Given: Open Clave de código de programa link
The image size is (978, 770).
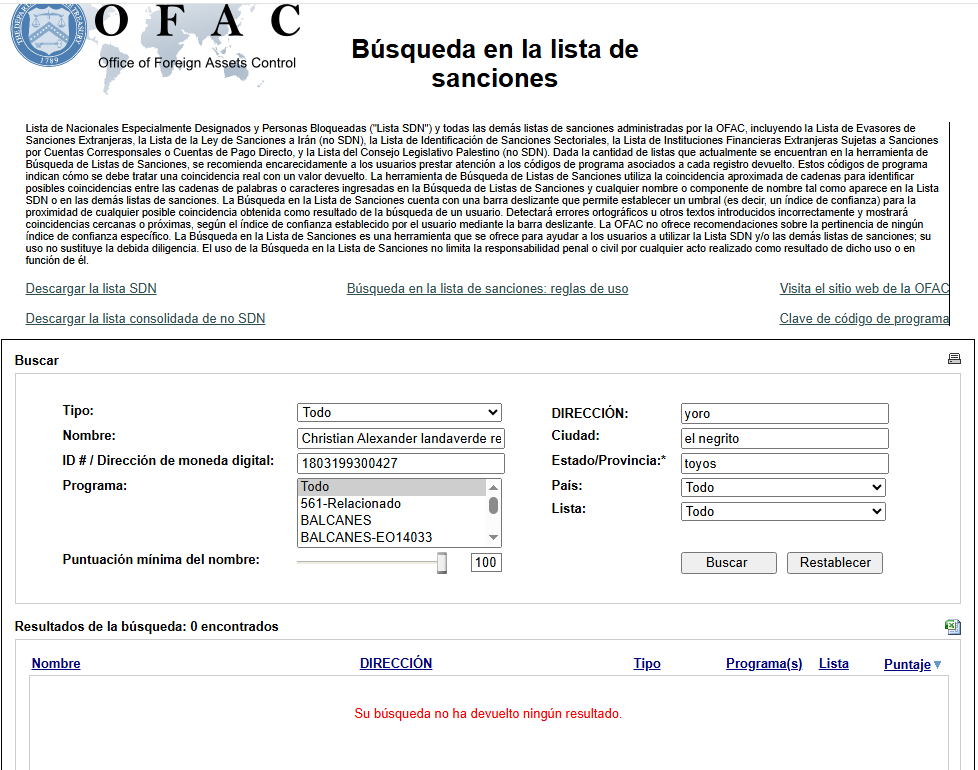Looking at the screenshot, I should tap(863, 319).
